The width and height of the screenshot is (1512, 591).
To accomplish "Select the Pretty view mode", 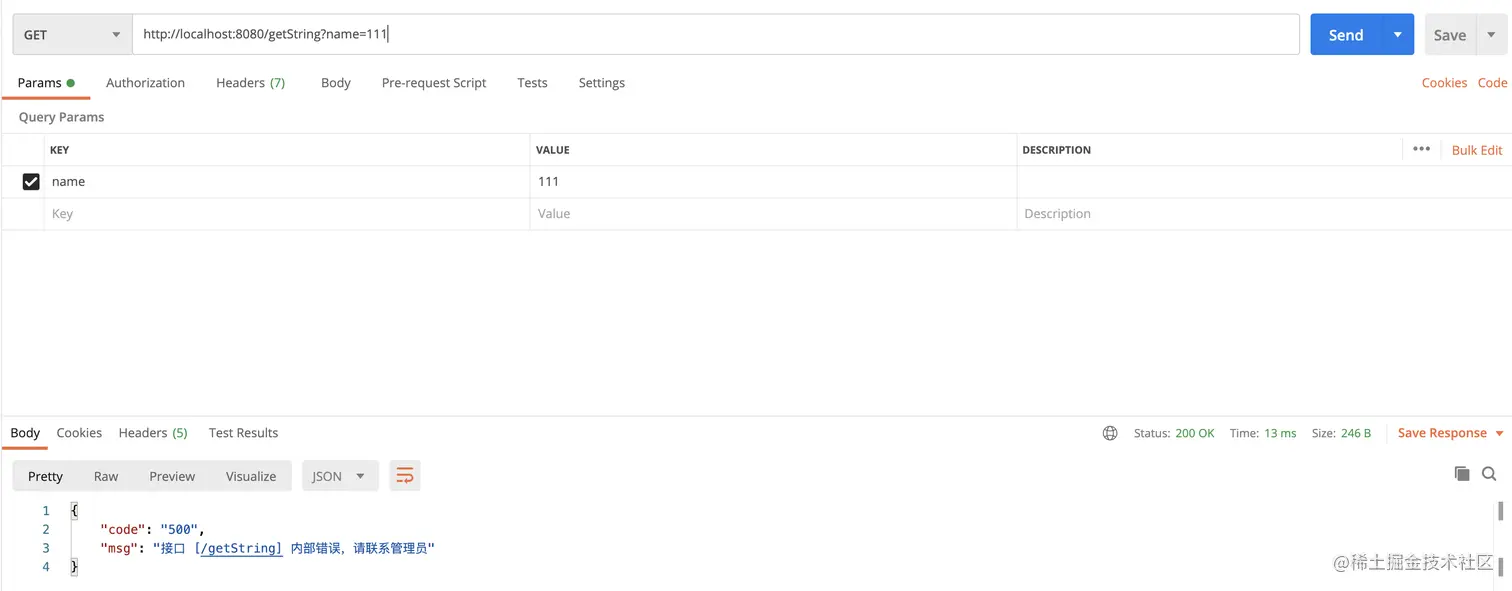I will [45, 476].
